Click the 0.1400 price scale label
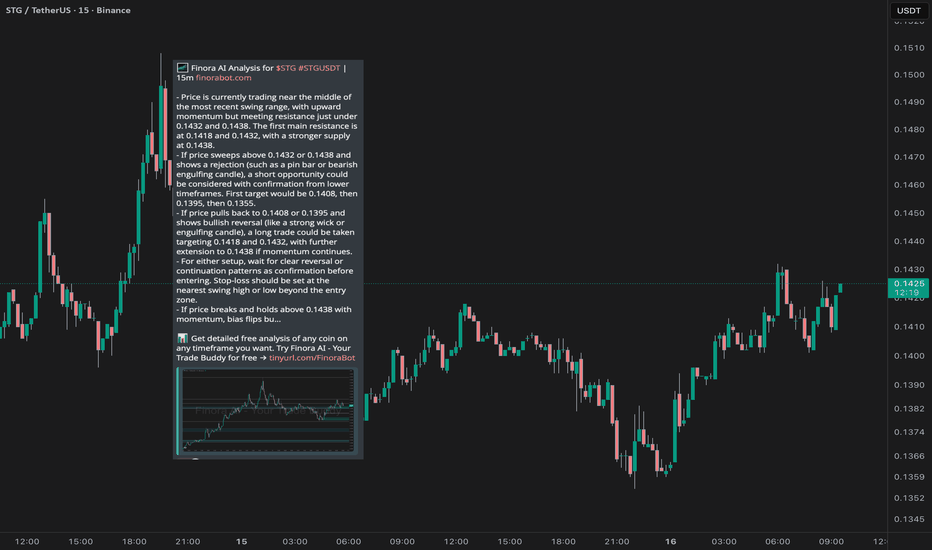932x550 pixels. click(908, 356)
